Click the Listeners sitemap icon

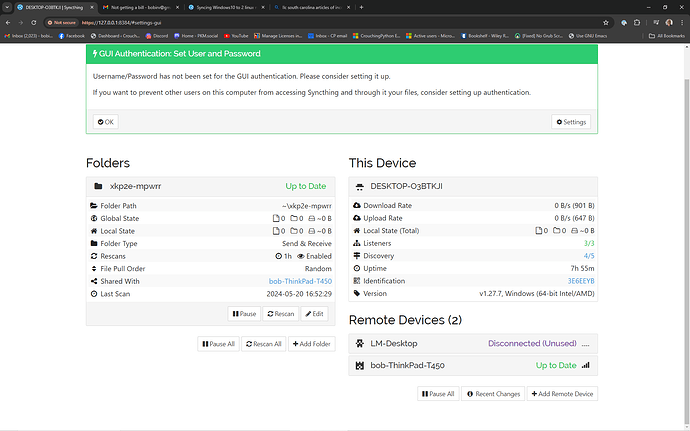[357, 243]
